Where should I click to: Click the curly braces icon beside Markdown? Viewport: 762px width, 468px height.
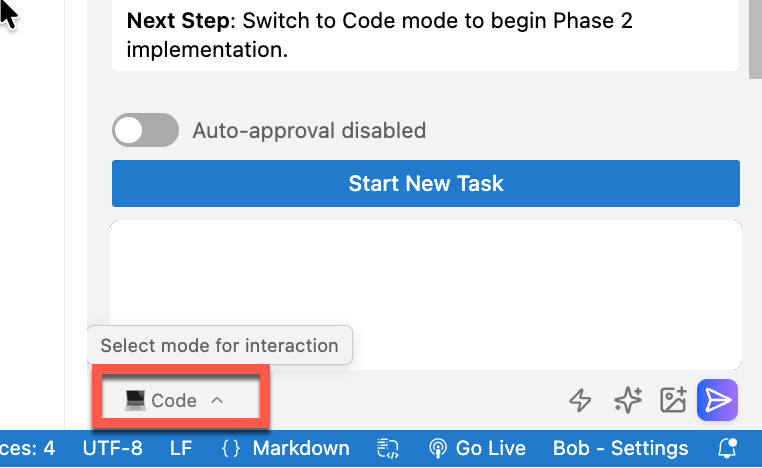[x=231, y=448]
